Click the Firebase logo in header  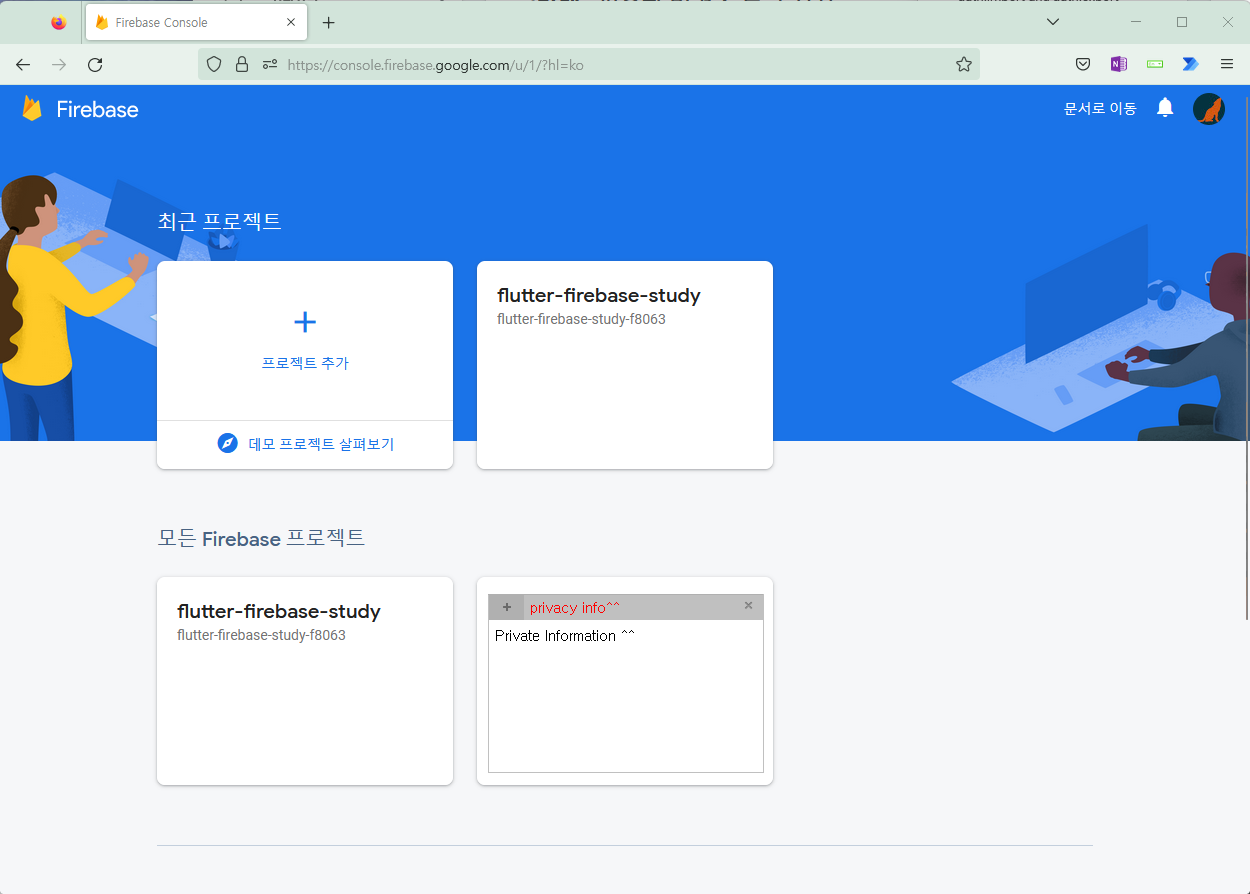[x=80, y=109]
